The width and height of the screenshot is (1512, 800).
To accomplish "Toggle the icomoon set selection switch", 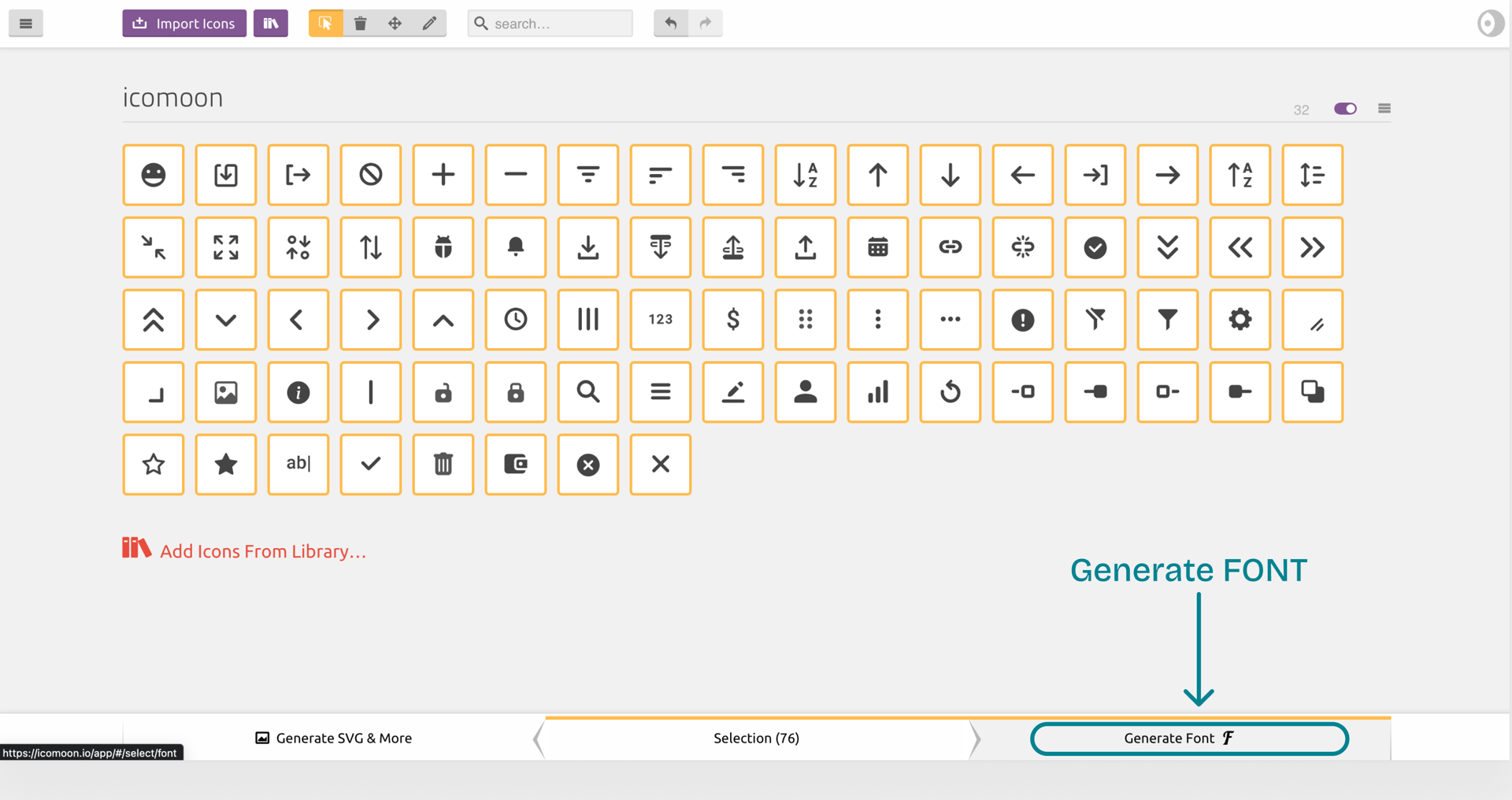I will point(1344,109).
